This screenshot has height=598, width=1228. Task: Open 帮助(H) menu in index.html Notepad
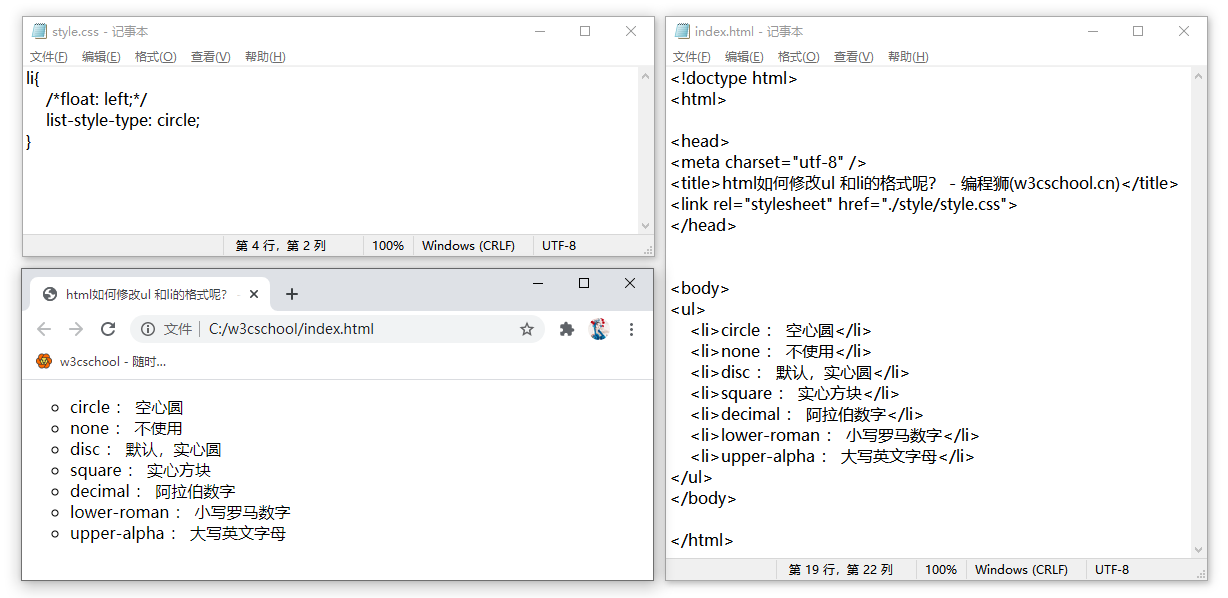pyautogui.click(x=908, y=57)
